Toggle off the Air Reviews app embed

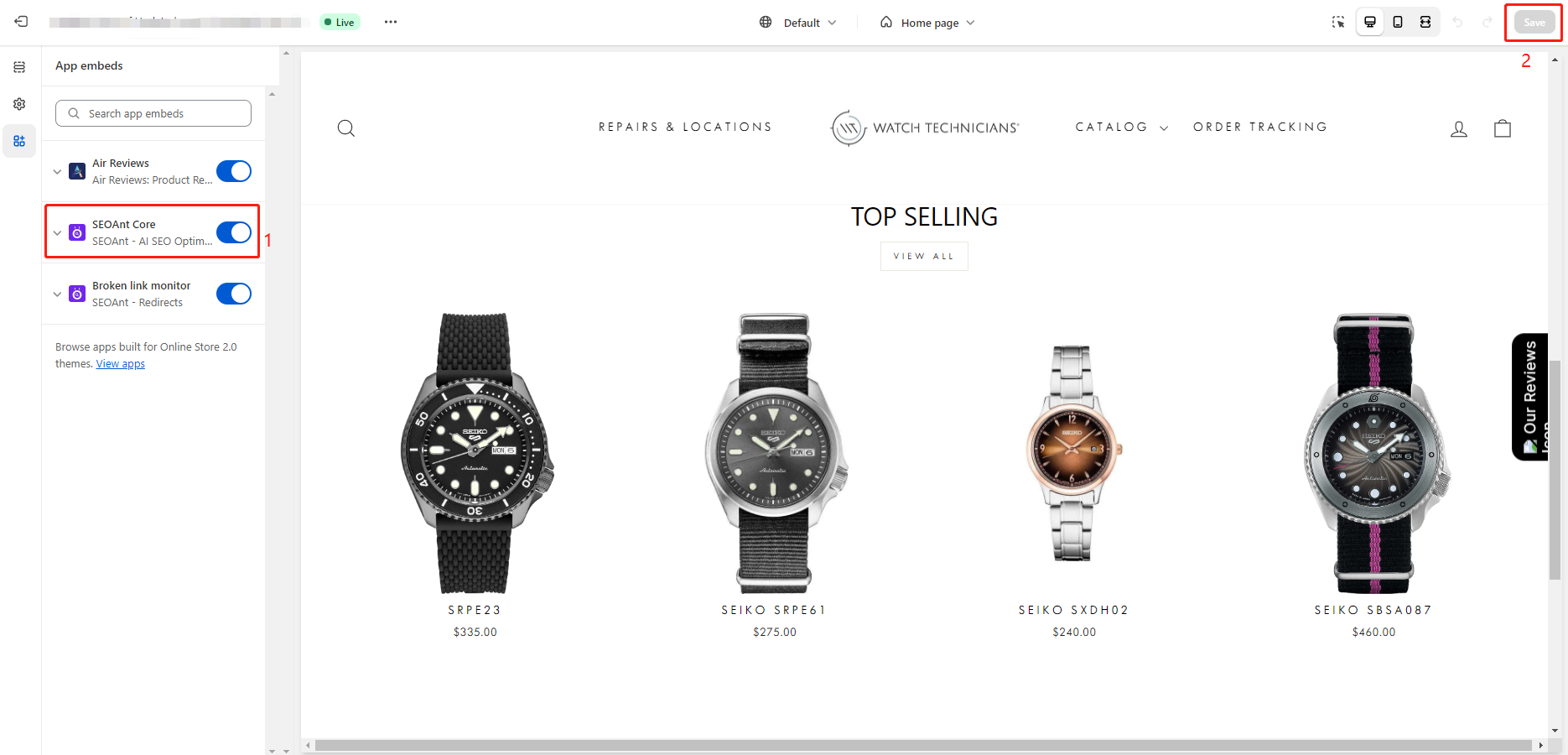point(234,171)
